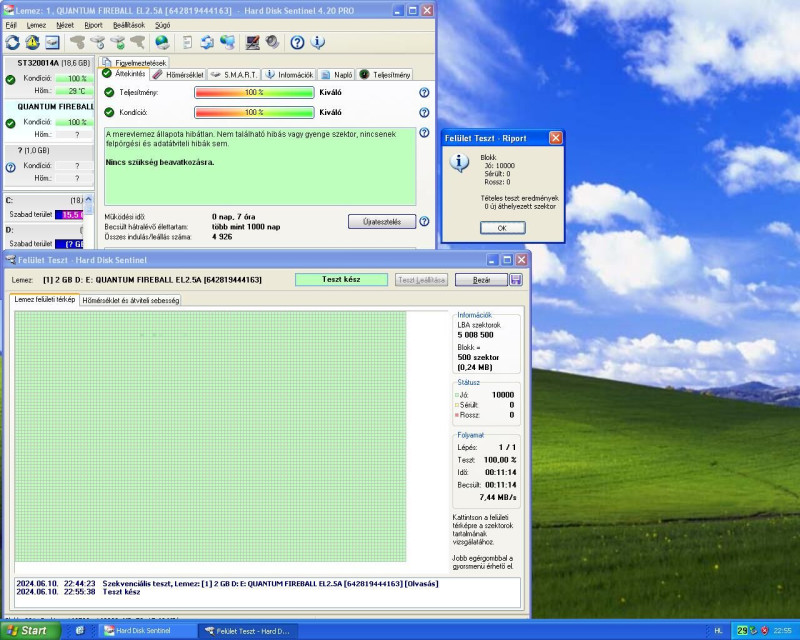Click the fourth gray disk test toolbar icon
Viewport: 800px width, 640px height.
coord(137,42)
